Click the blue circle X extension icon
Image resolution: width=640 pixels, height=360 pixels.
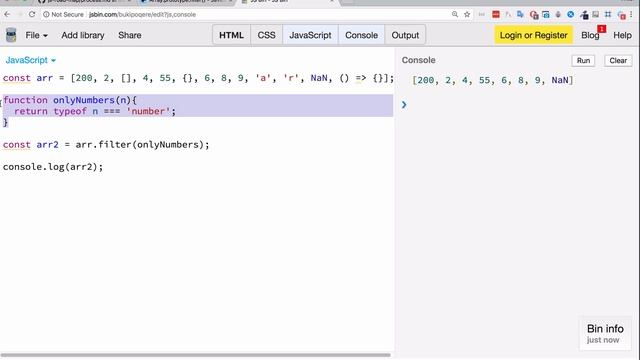click(571, 14)
